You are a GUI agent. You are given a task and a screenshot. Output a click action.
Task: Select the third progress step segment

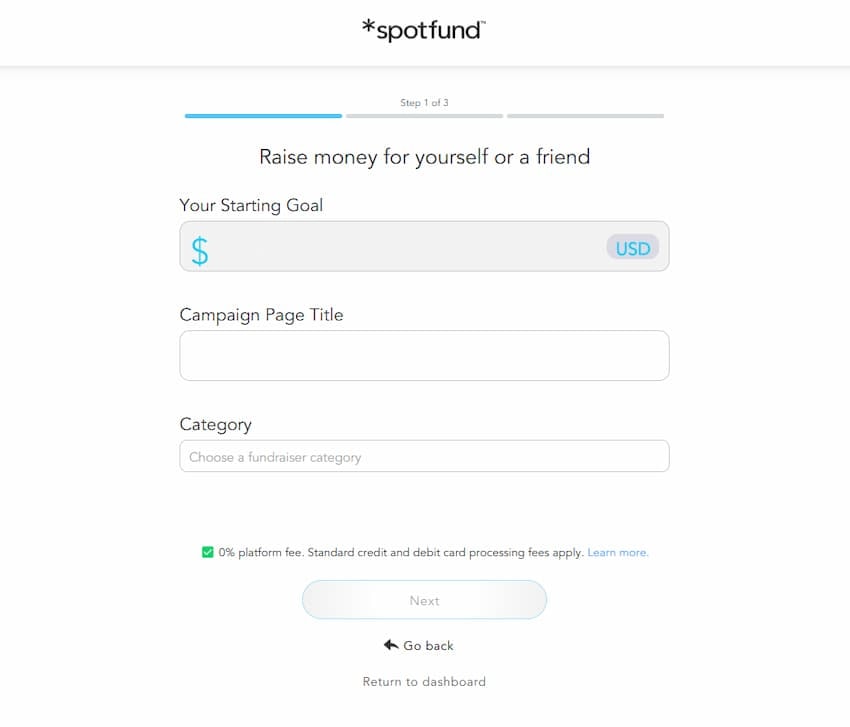tap(585, 116)
